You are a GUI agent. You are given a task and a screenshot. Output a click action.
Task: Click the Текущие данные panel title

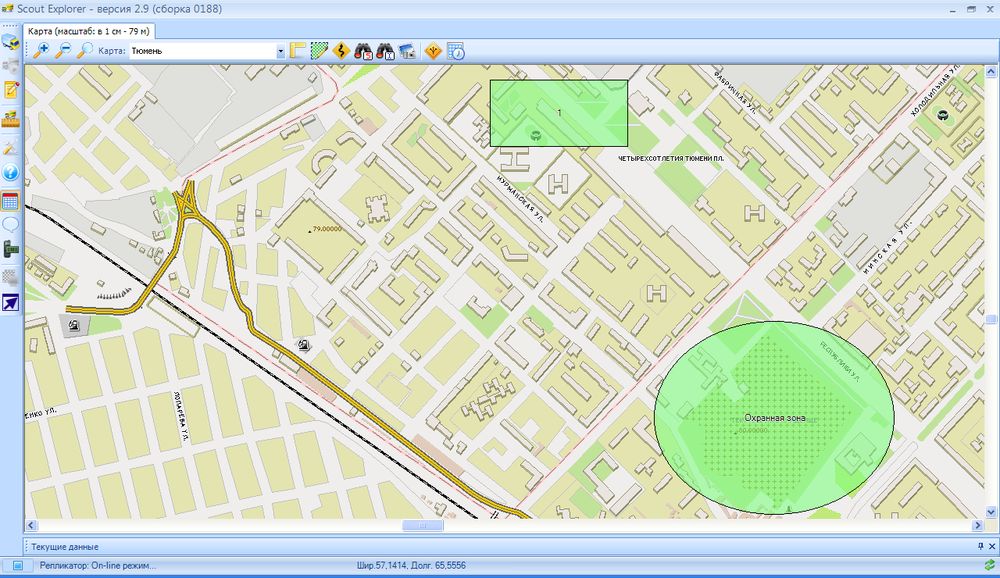pos(65,547)
